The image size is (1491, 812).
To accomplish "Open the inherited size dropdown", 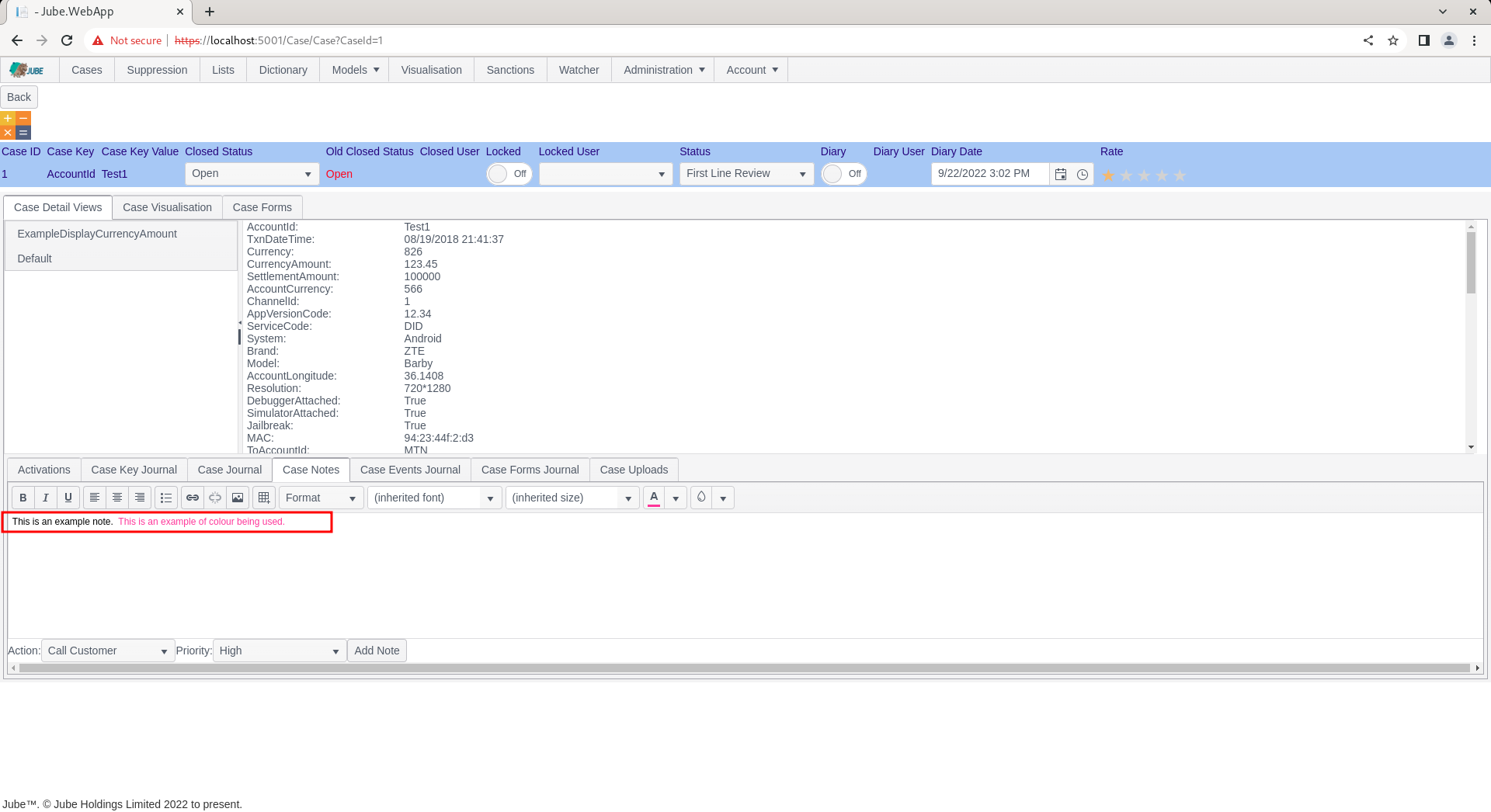I will click(572, 498).
